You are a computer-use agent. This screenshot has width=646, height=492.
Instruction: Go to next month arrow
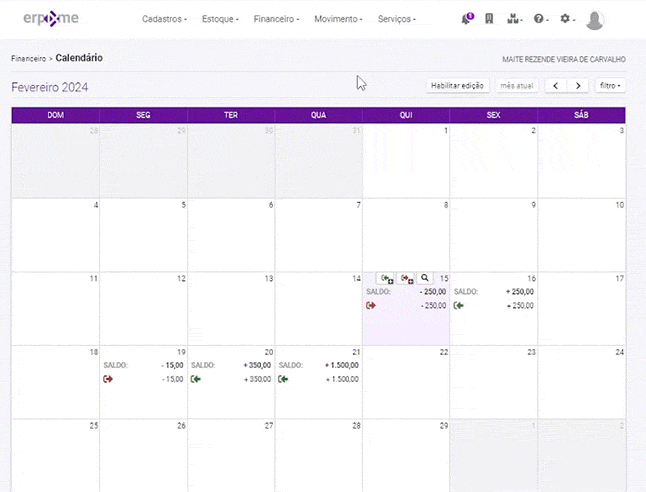coord(578,86)
